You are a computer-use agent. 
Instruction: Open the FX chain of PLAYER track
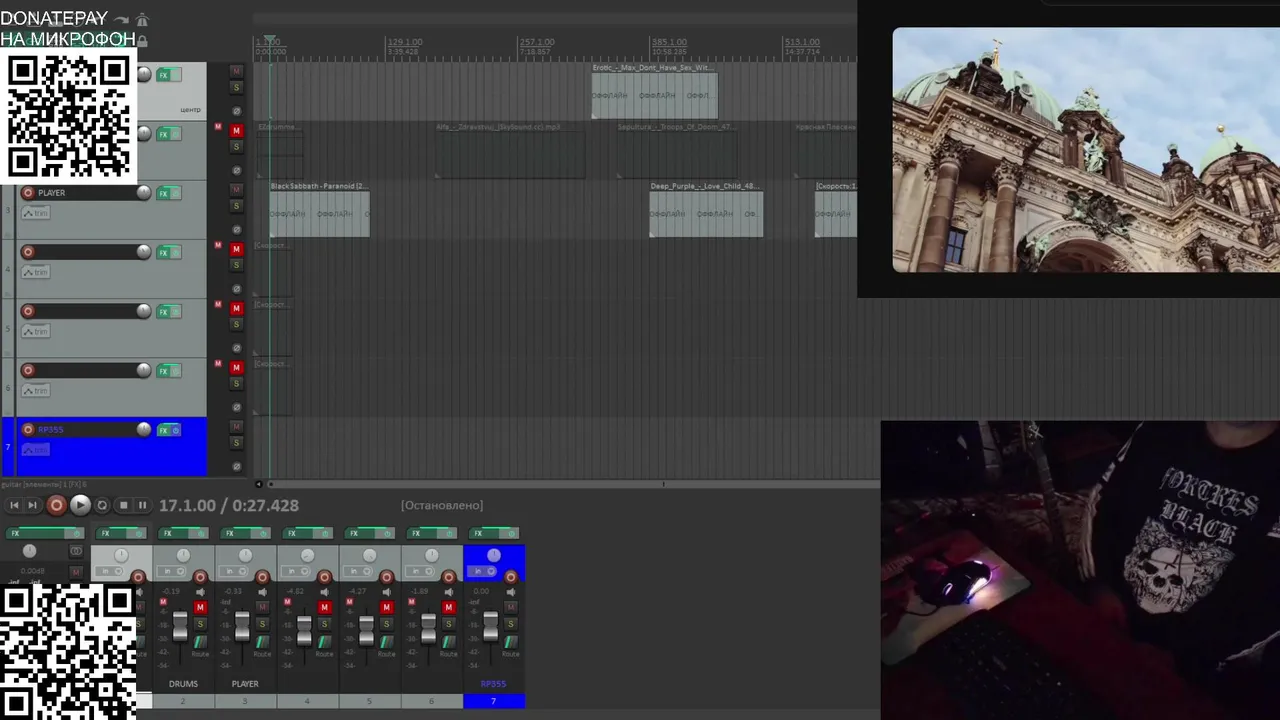[x=164, y=194]
